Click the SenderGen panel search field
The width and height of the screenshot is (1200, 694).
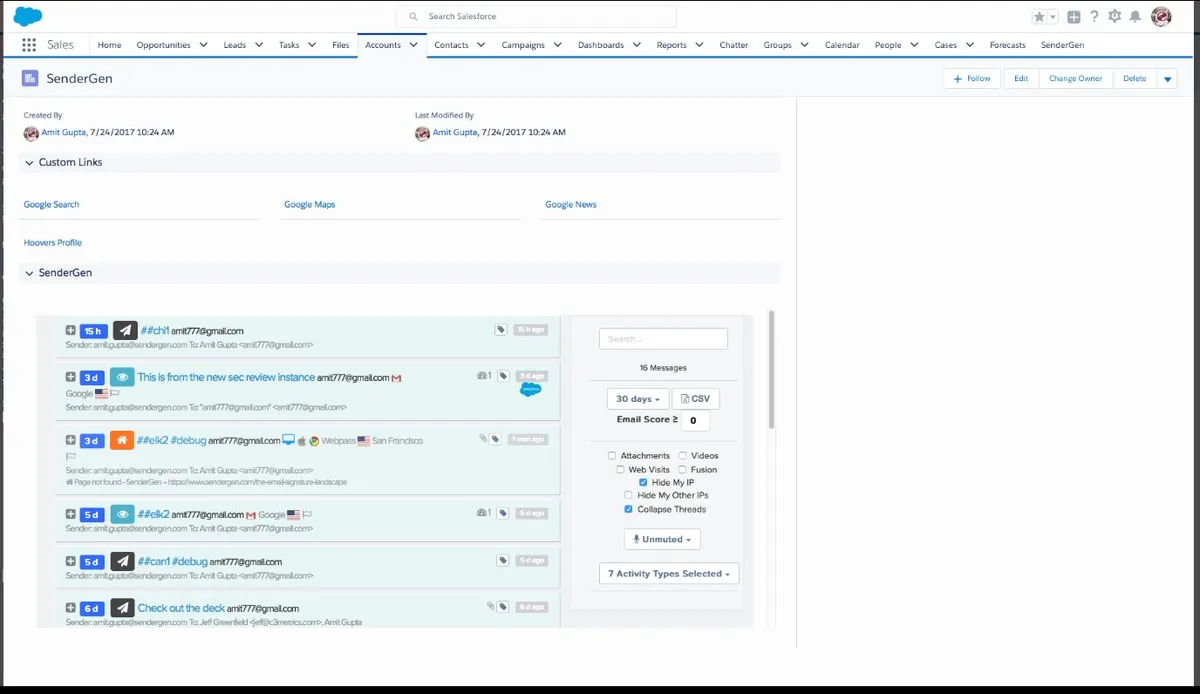coord(664,339)
